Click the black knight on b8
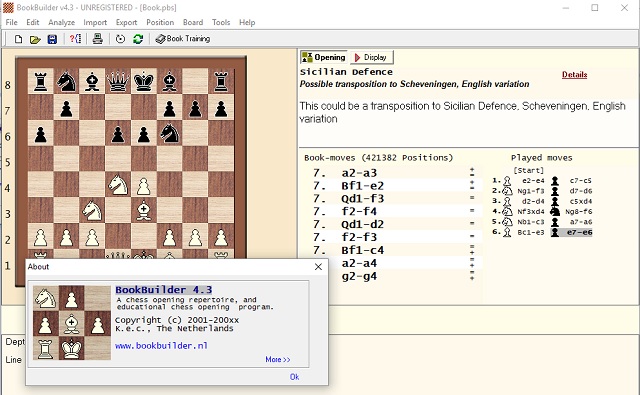The image size is (640, 395). click(x=66, y=81)
